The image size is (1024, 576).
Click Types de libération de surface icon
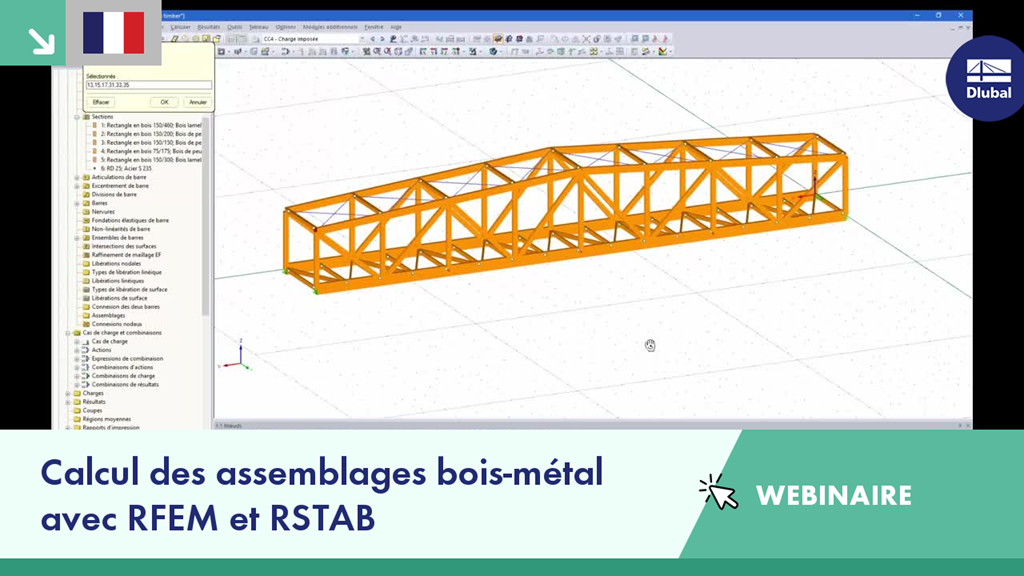(86, 289)
